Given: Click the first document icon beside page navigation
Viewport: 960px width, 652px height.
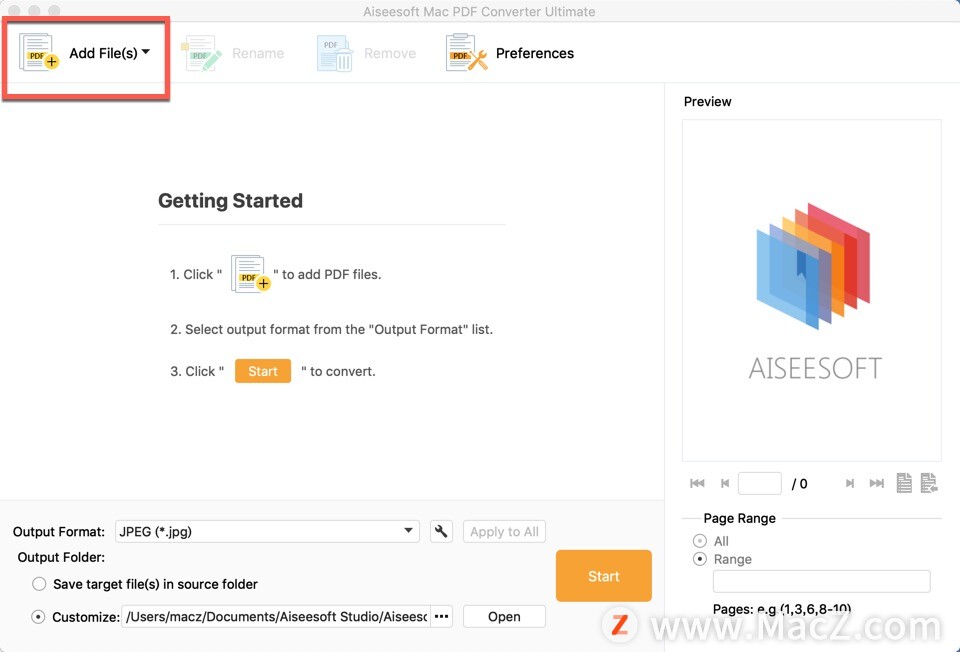Looking at the screenshot, I should pyautogui.click(x=904, y=482).
